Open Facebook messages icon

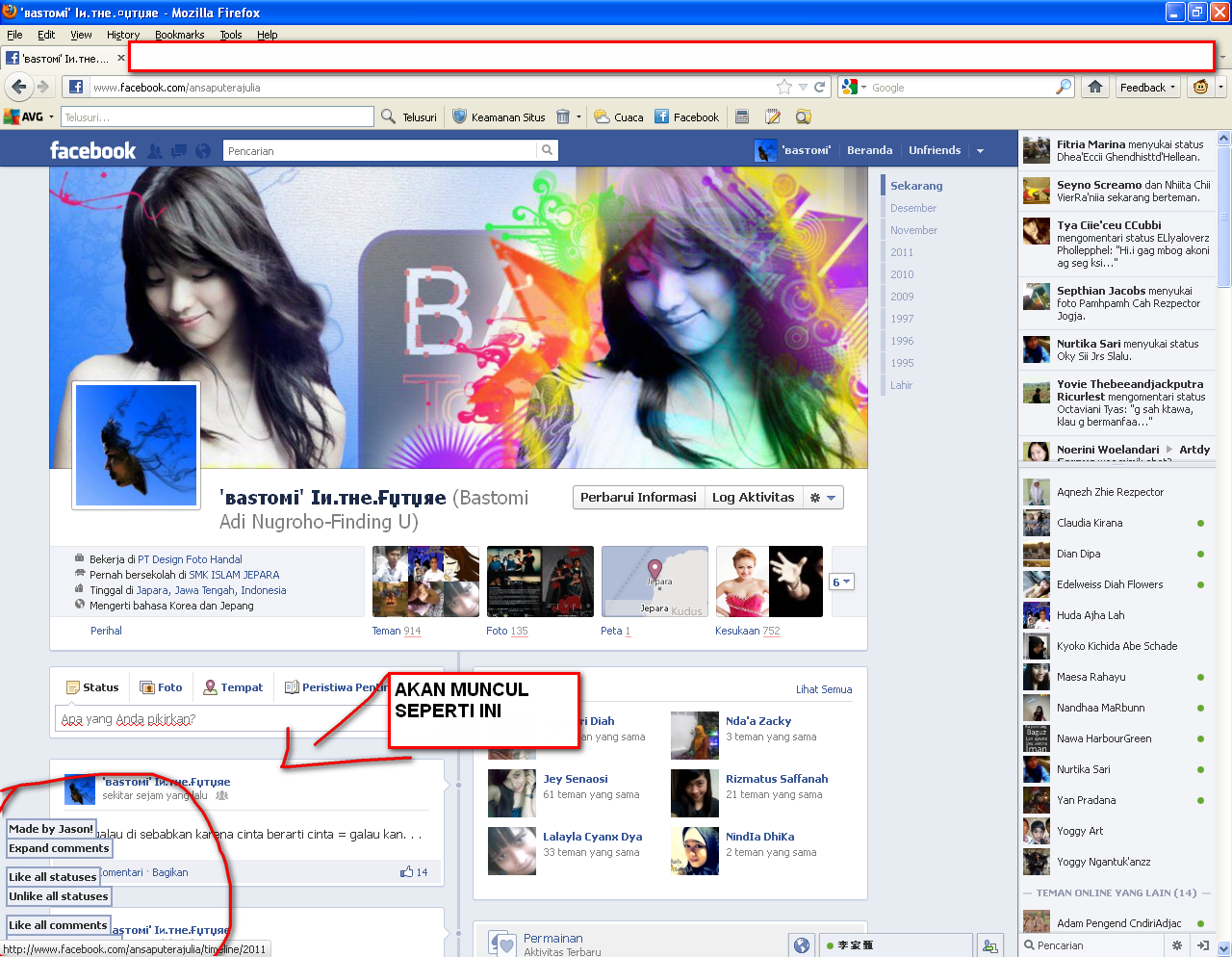point(179,151)
